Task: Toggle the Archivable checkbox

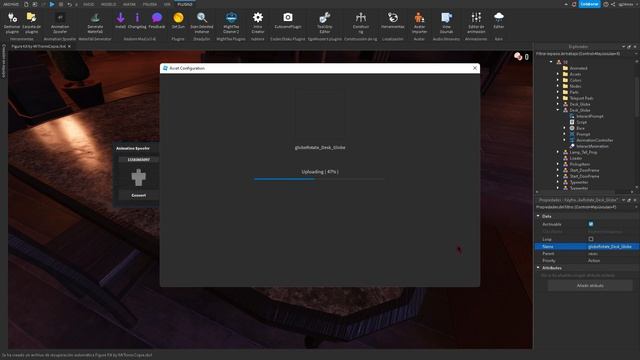Action: pyautogui.click(x=591, y=224)
